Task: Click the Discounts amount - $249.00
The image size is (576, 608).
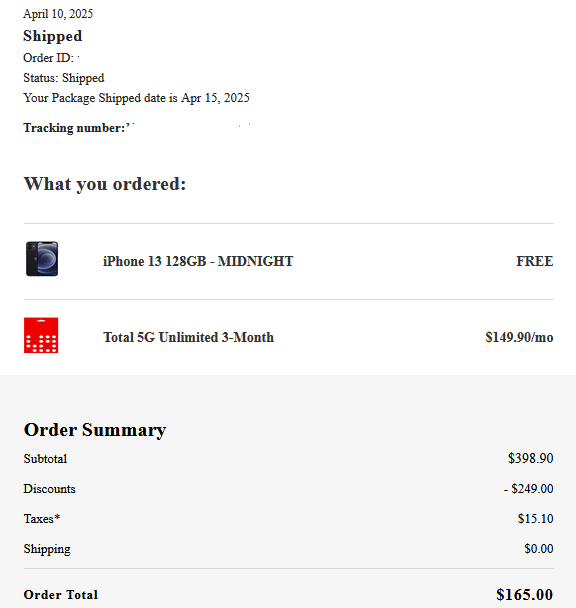Action: click(x=529, y=489)
